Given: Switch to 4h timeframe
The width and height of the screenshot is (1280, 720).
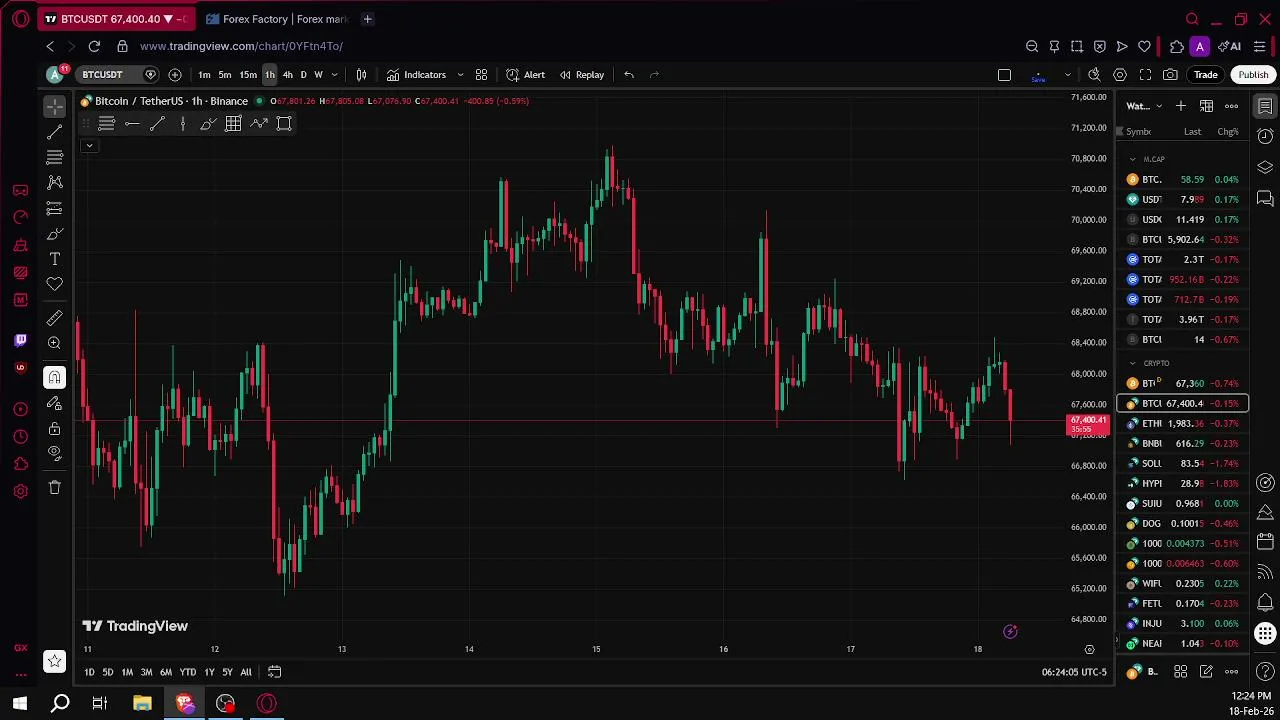Looking at the screenshot, I should pos(288,75).
